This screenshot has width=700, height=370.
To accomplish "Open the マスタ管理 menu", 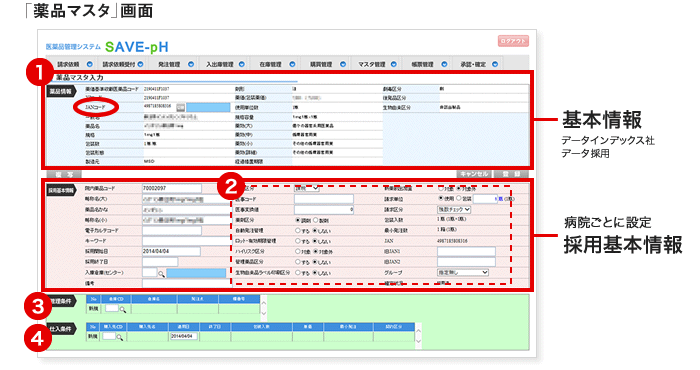I will click(x=372, y=64).
